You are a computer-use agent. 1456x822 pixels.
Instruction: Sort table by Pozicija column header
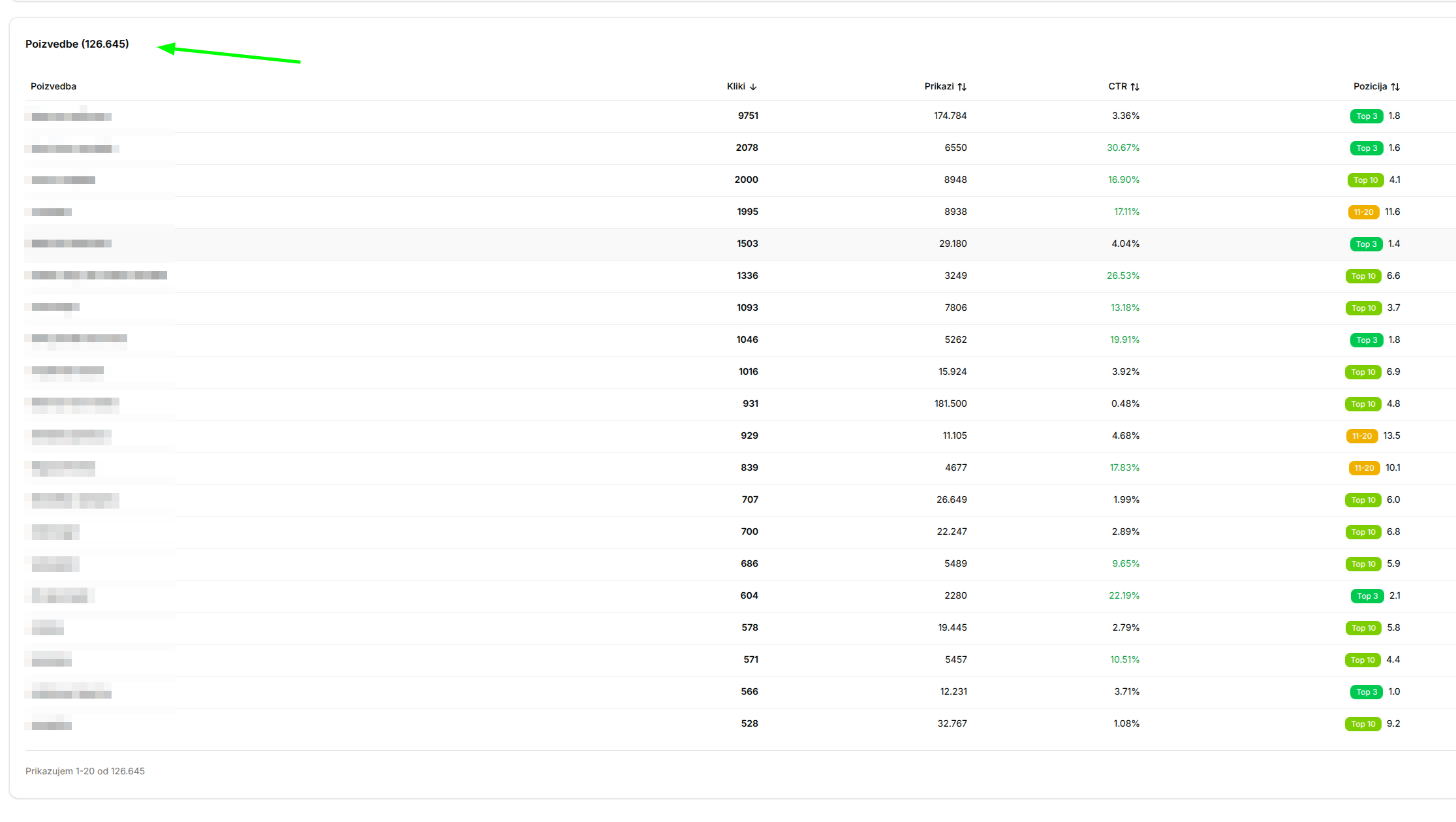(1370, 86)
